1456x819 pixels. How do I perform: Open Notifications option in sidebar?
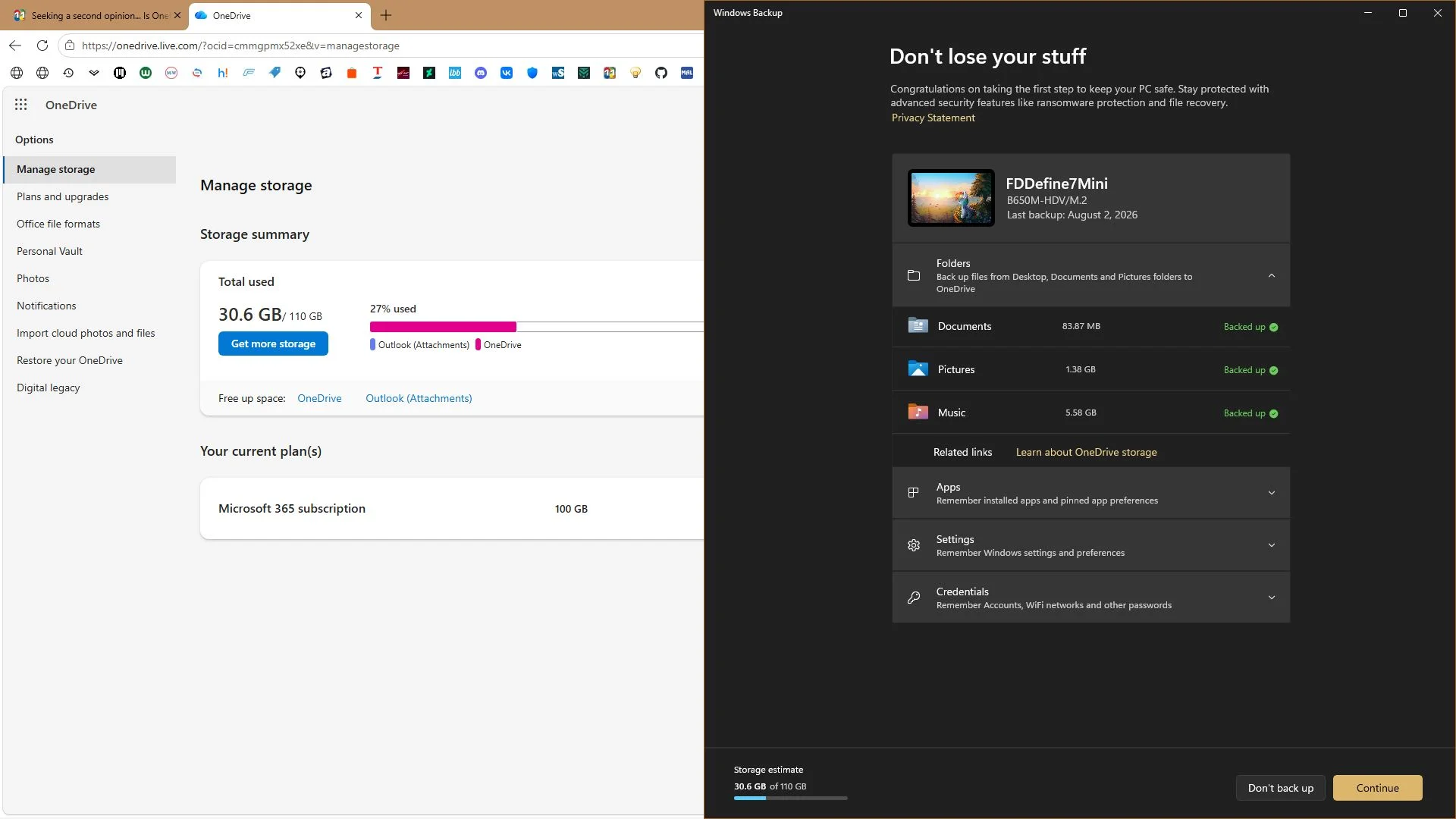pos(89,306)
